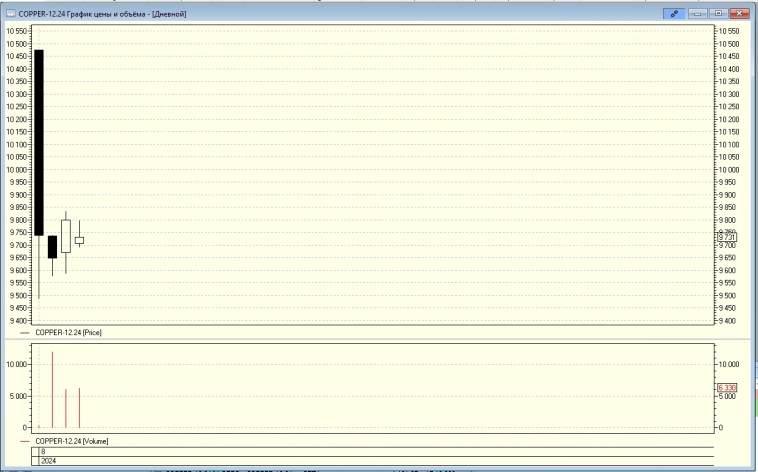Click the 10 550 label on left price axis

click(16, 31)
